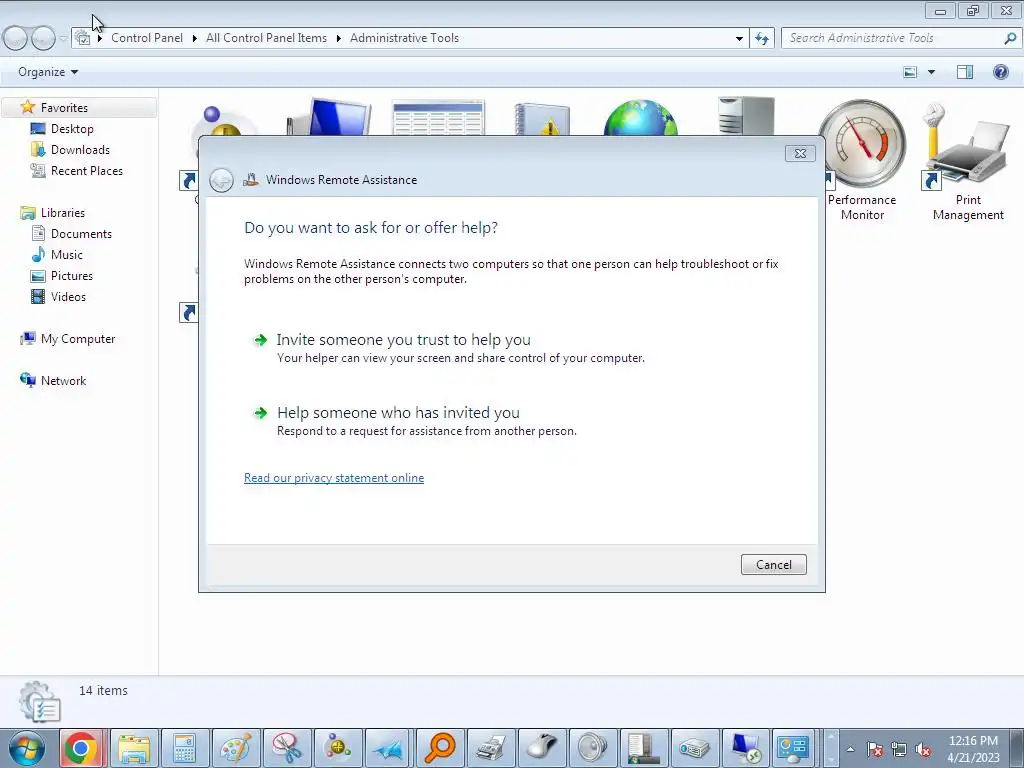Open the mouse settings taskbar icon
Viewport: 1024px width, 768px height.
[541, 748]
